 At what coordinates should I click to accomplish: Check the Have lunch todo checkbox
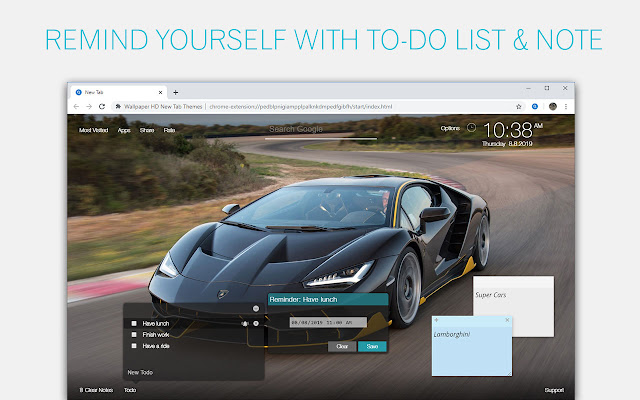pos(134,323)
